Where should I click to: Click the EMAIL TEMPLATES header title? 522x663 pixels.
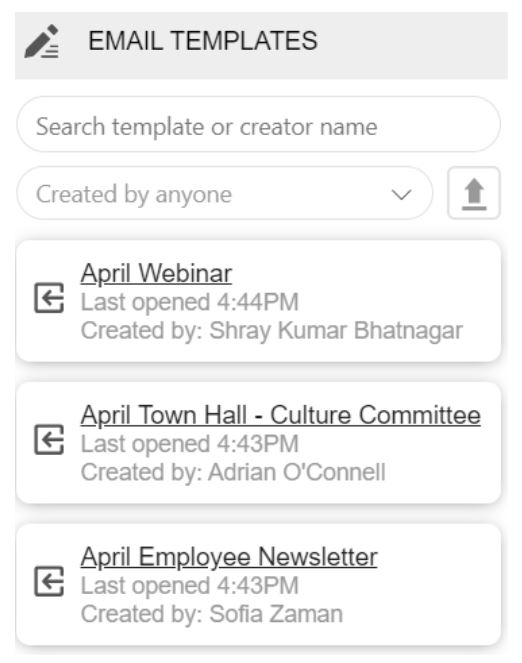203,41
